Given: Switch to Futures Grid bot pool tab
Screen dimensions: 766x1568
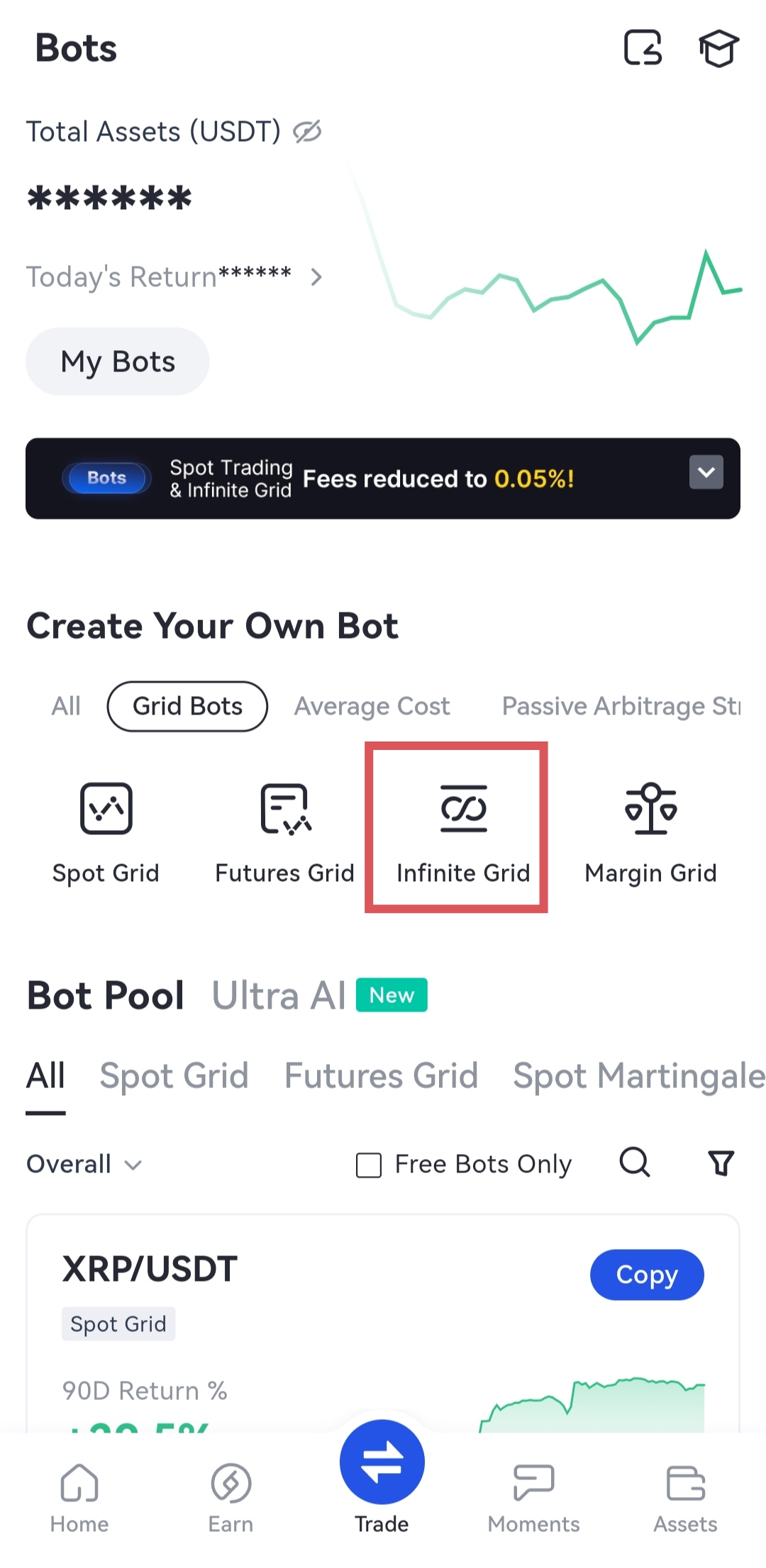Looking at the screenshot, I should 381,1076.
